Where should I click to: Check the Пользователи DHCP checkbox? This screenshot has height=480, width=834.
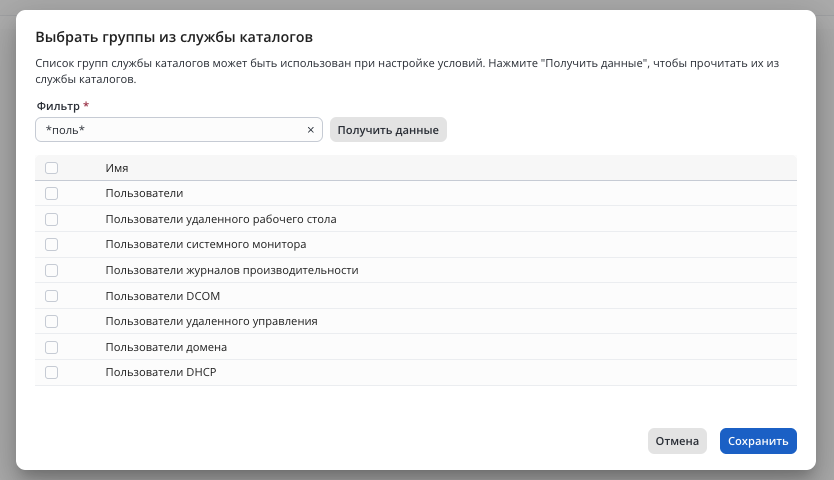pyautogui.click(x=52, y=372)
